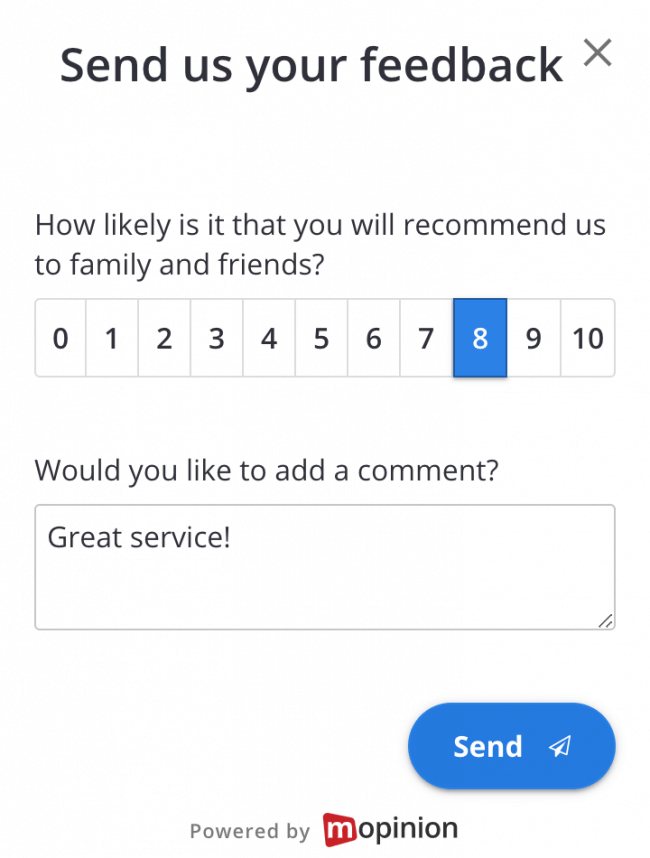
Task: Select rating 1 on recommendation scale
Action: click(112, 338)
